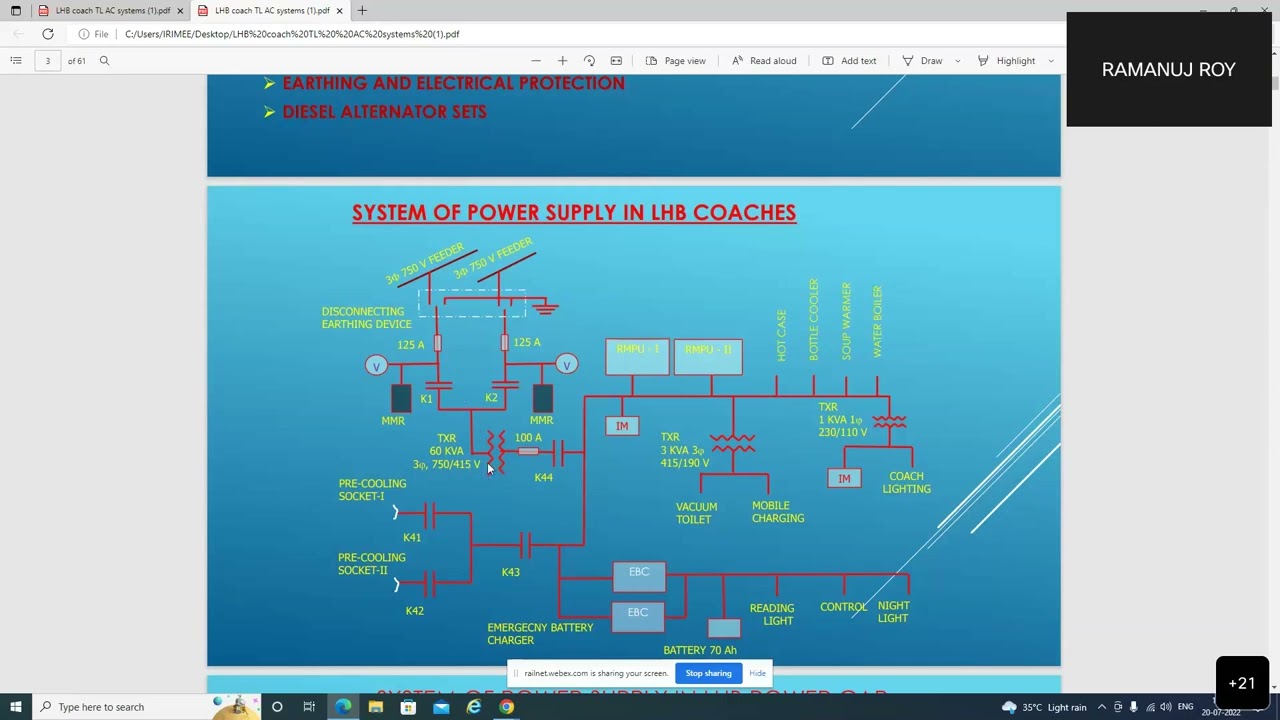Show hidden system tray icons

1102,707
